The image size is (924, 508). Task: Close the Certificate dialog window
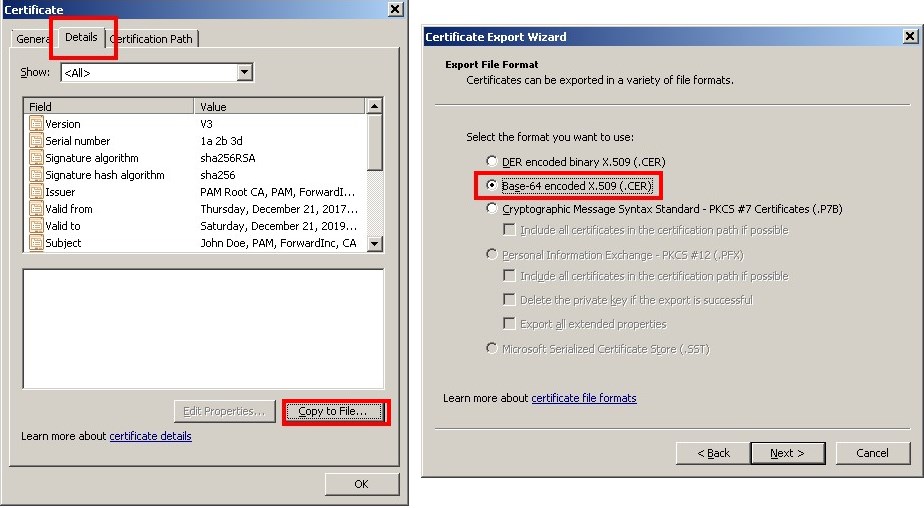pyautogui.click(x=395, y=9)
